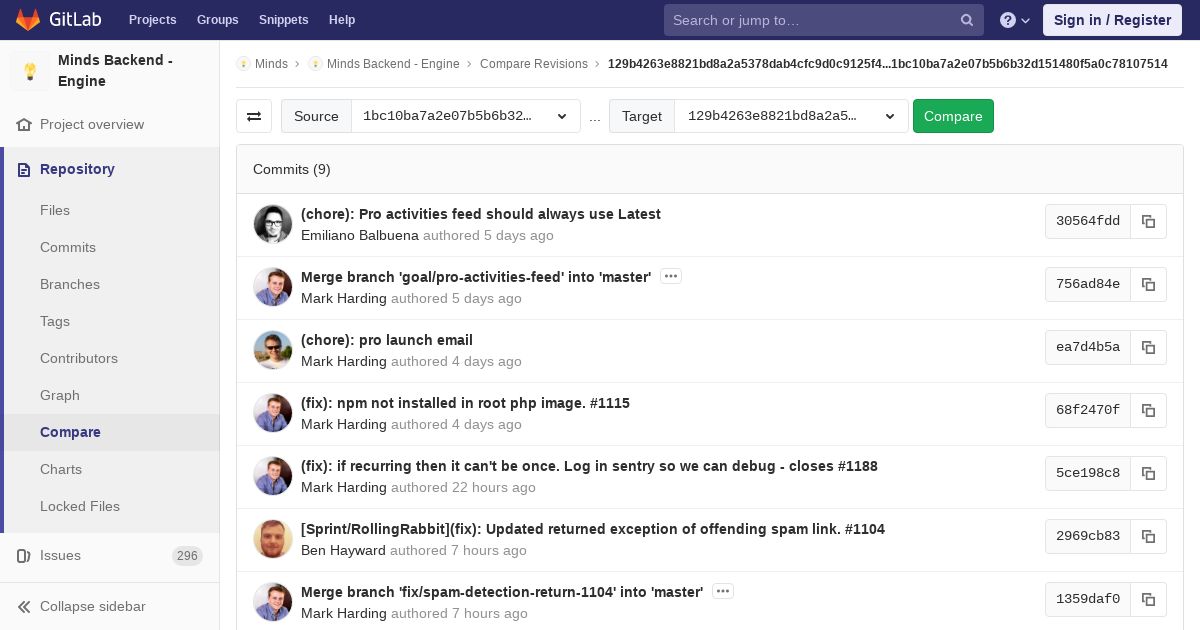Copy commit SHA 2969cb83
The image size is (1200, 630).
pos(1148,537)
